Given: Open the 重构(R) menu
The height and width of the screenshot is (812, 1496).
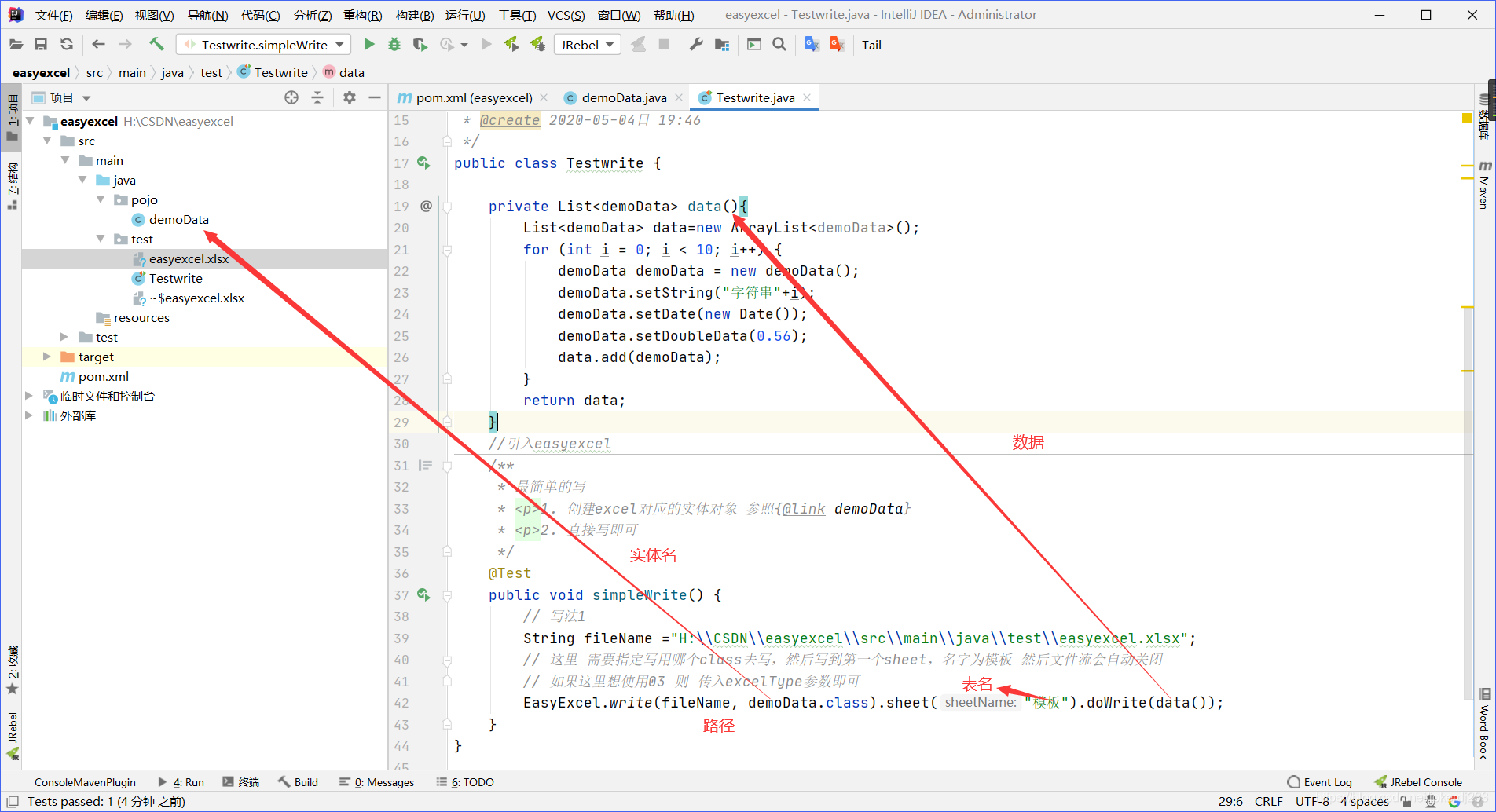Looking at the screenshot, I should pos(362,15).
